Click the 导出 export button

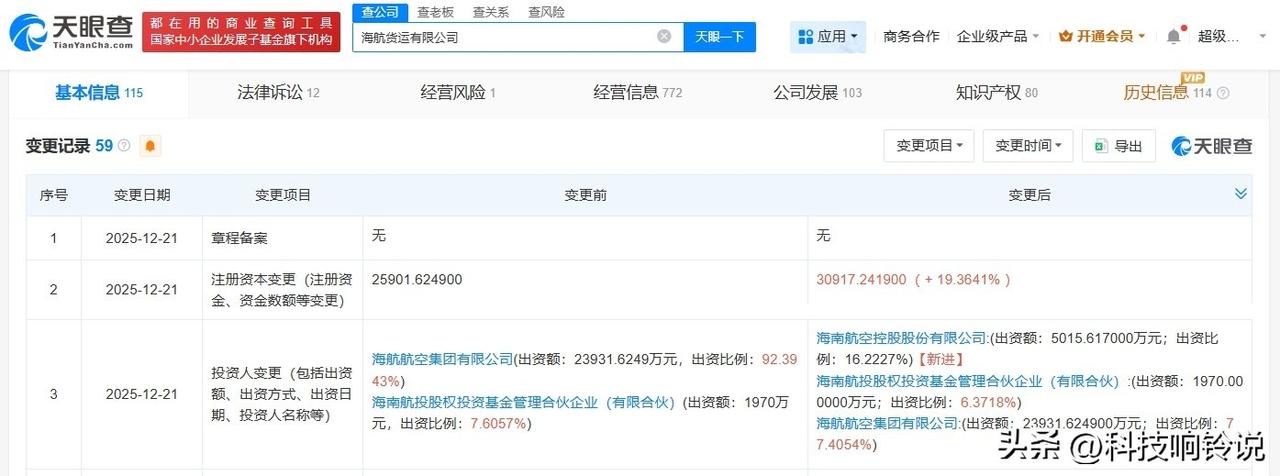[x=1119, y=146]
